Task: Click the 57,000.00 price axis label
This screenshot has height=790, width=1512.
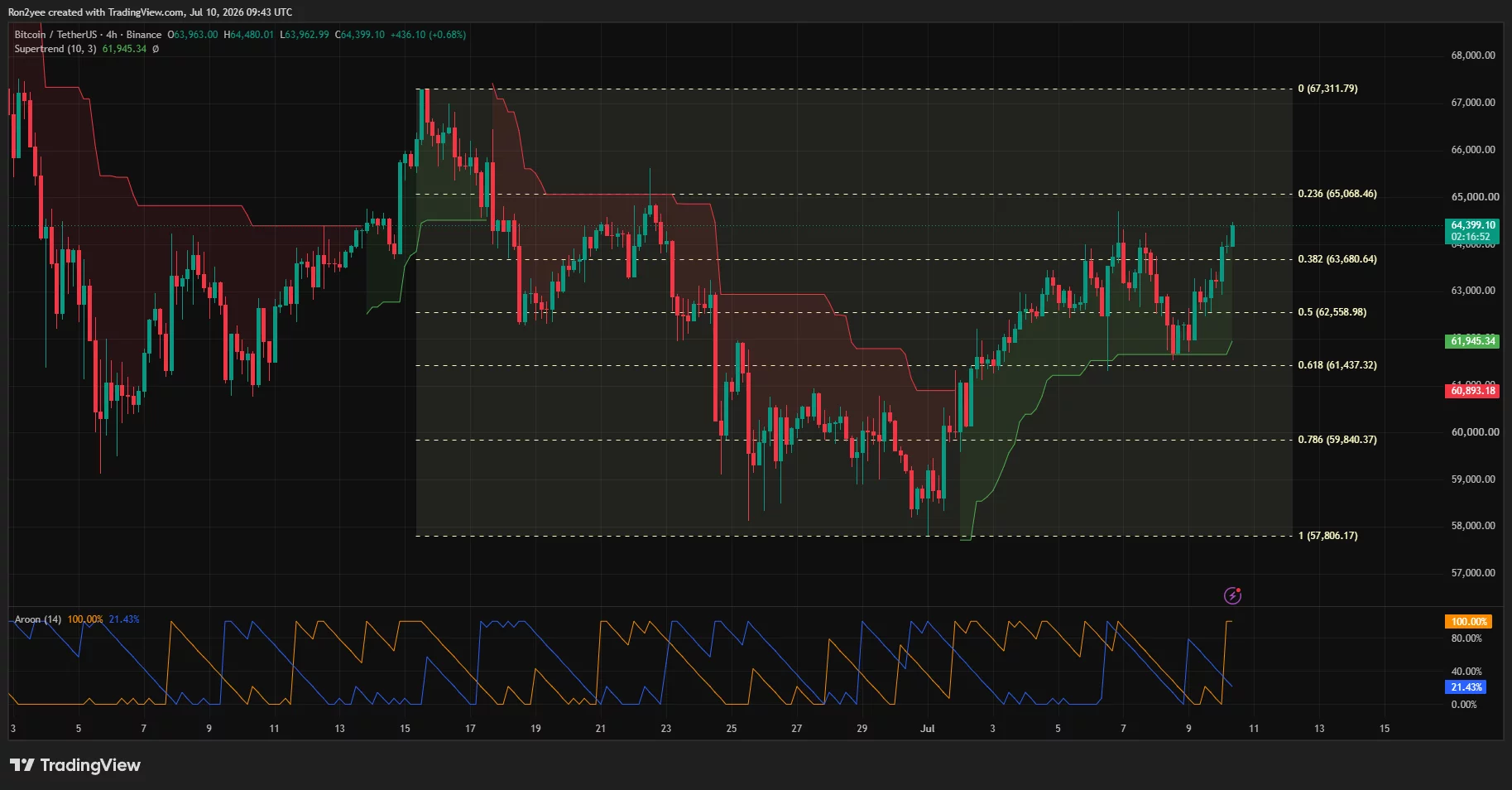Action: (1473, 573)
